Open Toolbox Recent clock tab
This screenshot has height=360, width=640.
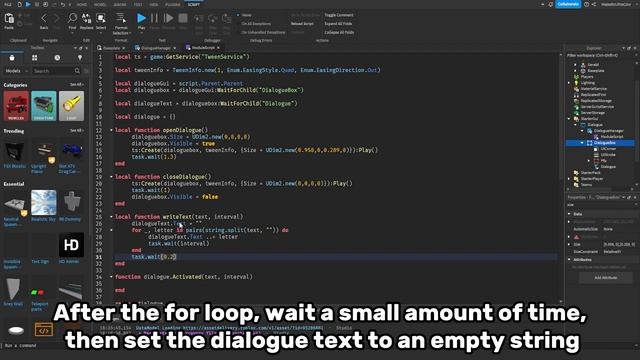click(x=57, y=58)
